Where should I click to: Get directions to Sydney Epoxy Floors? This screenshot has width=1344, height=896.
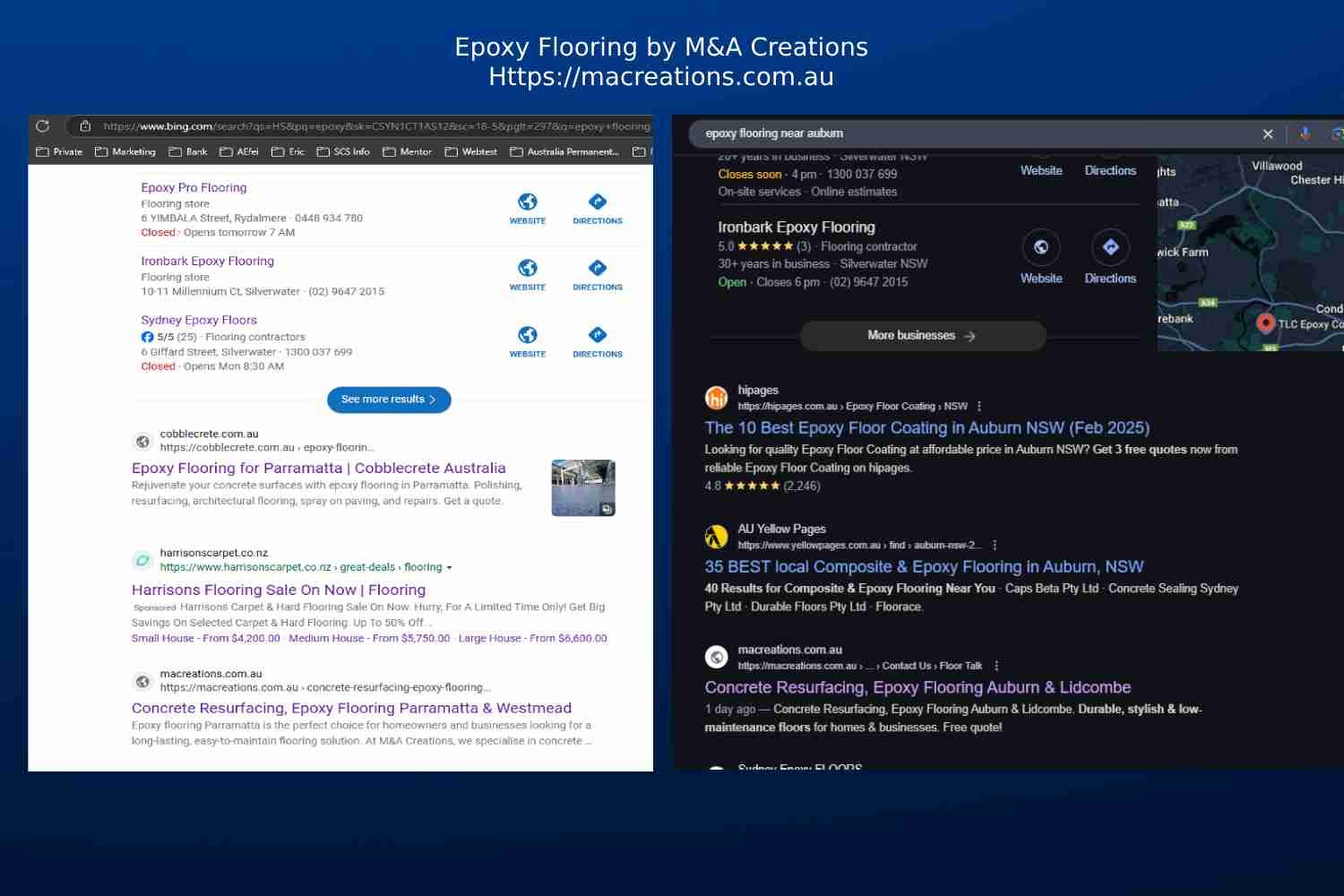click(598, 335)
